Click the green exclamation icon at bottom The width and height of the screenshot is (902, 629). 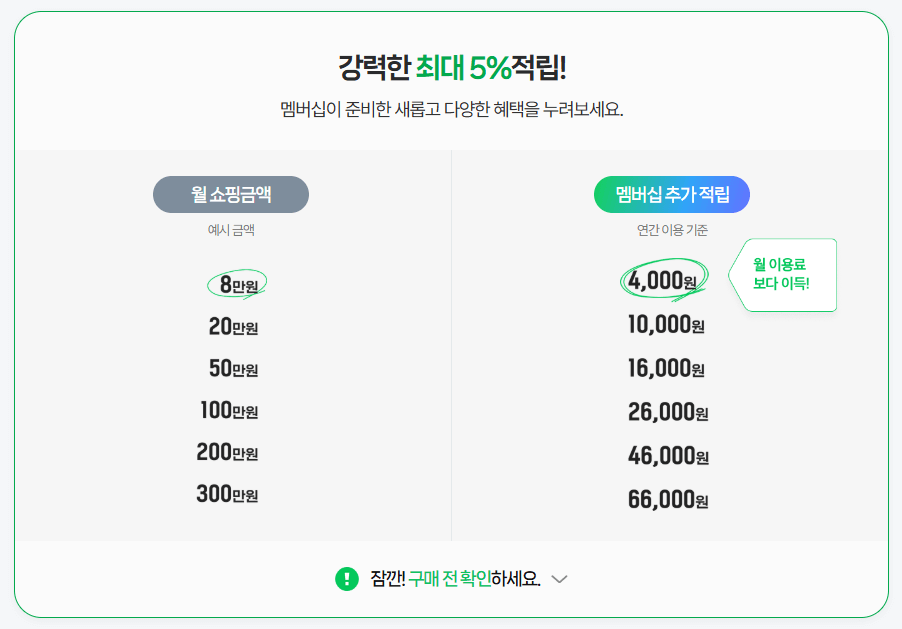pyautogui.click(x=345, y=579)
